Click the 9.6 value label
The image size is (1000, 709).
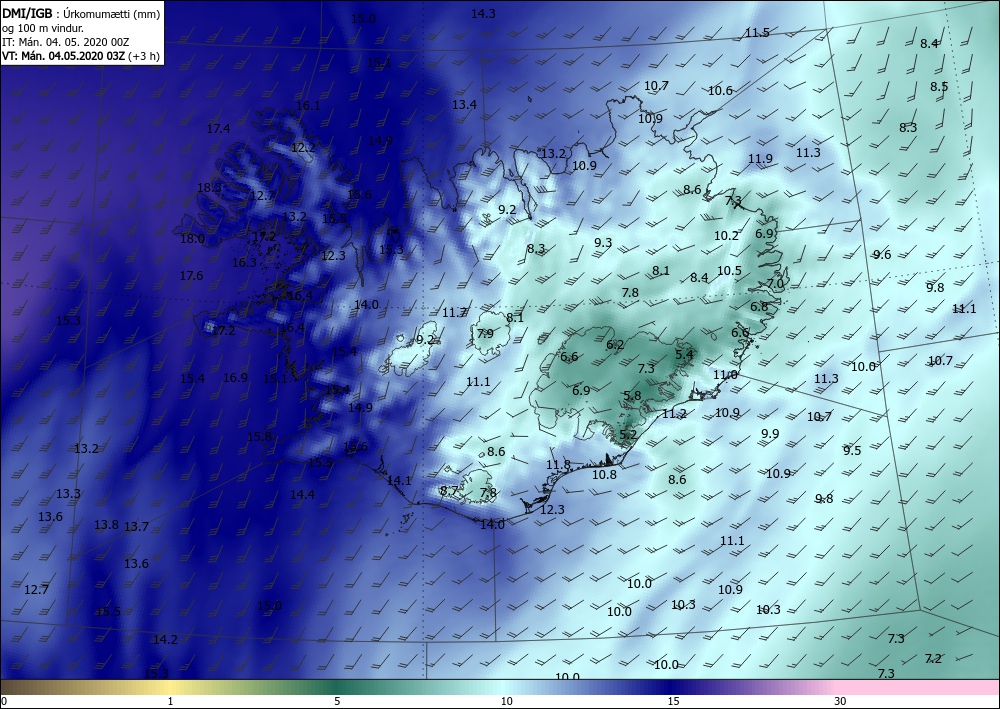click(x=881, y=254)
